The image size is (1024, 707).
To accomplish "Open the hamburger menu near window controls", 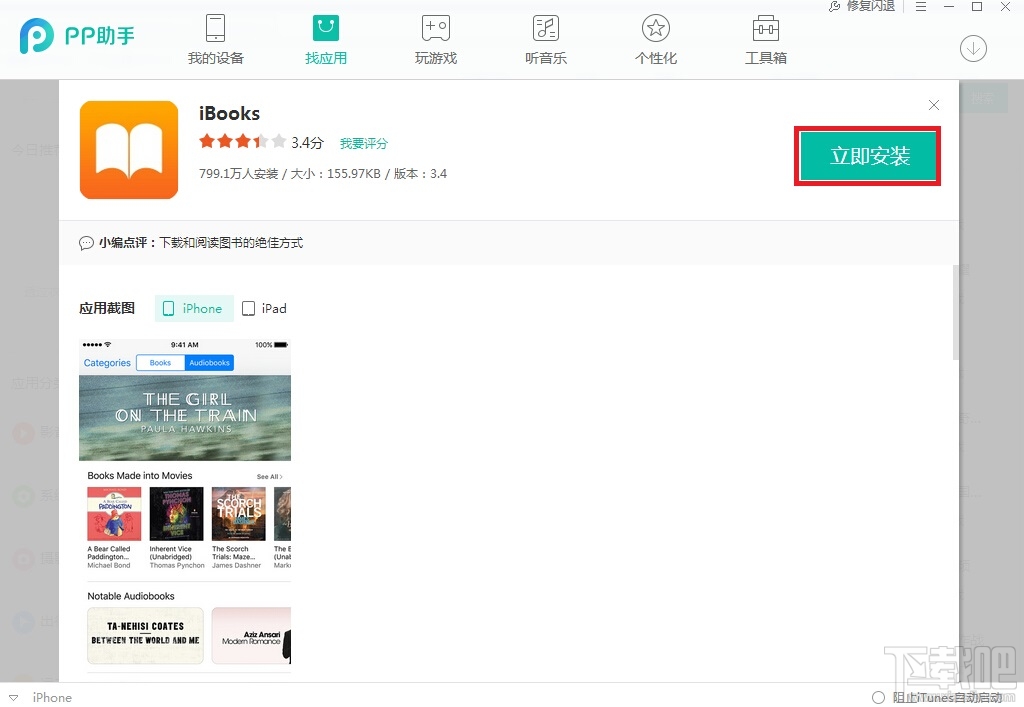I will pyautogui.click(x=920, y=7).
